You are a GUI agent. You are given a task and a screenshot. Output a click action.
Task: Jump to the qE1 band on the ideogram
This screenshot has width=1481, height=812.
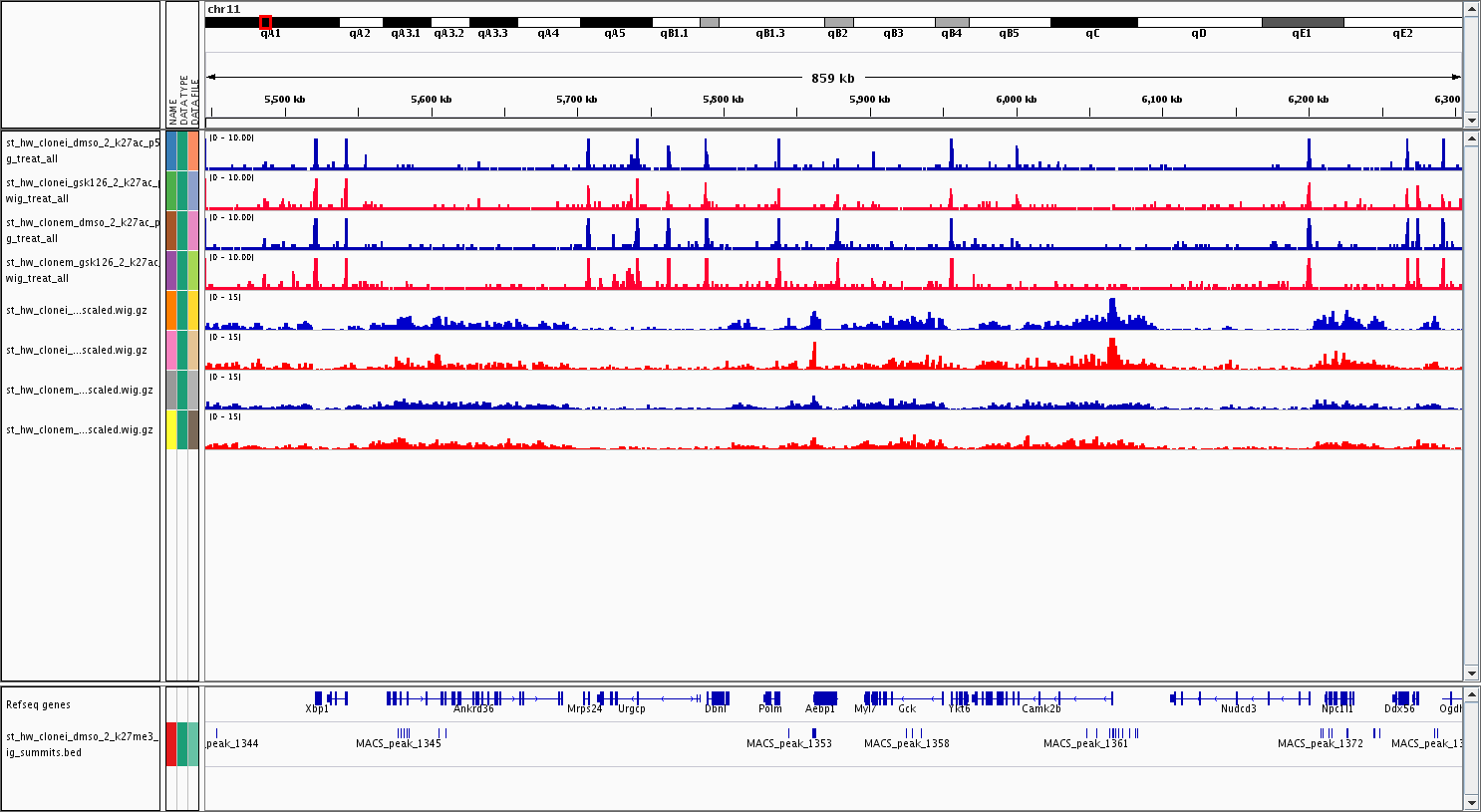tap(1302, 22)
